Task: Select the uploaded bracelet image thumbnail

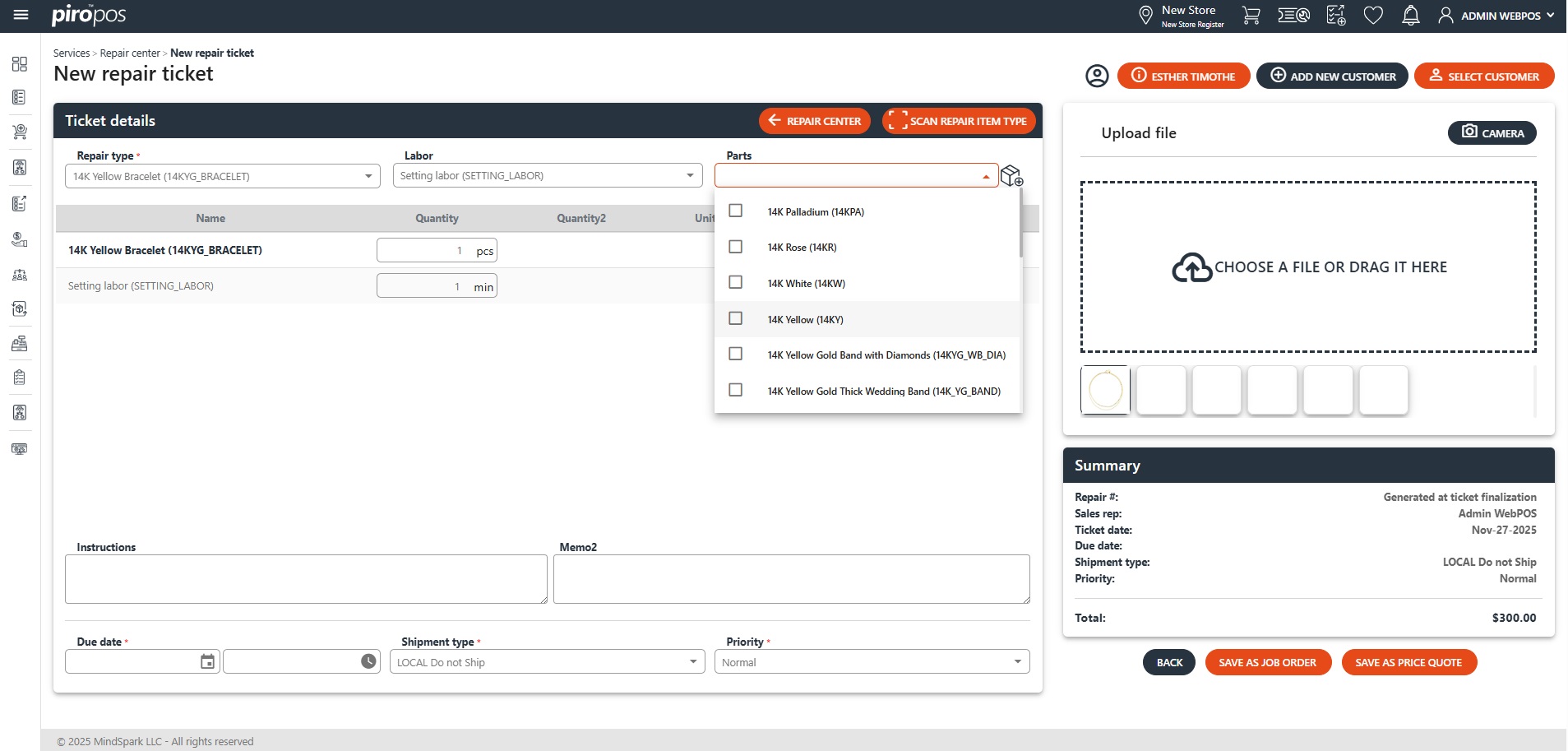Action: (1105, 390)
